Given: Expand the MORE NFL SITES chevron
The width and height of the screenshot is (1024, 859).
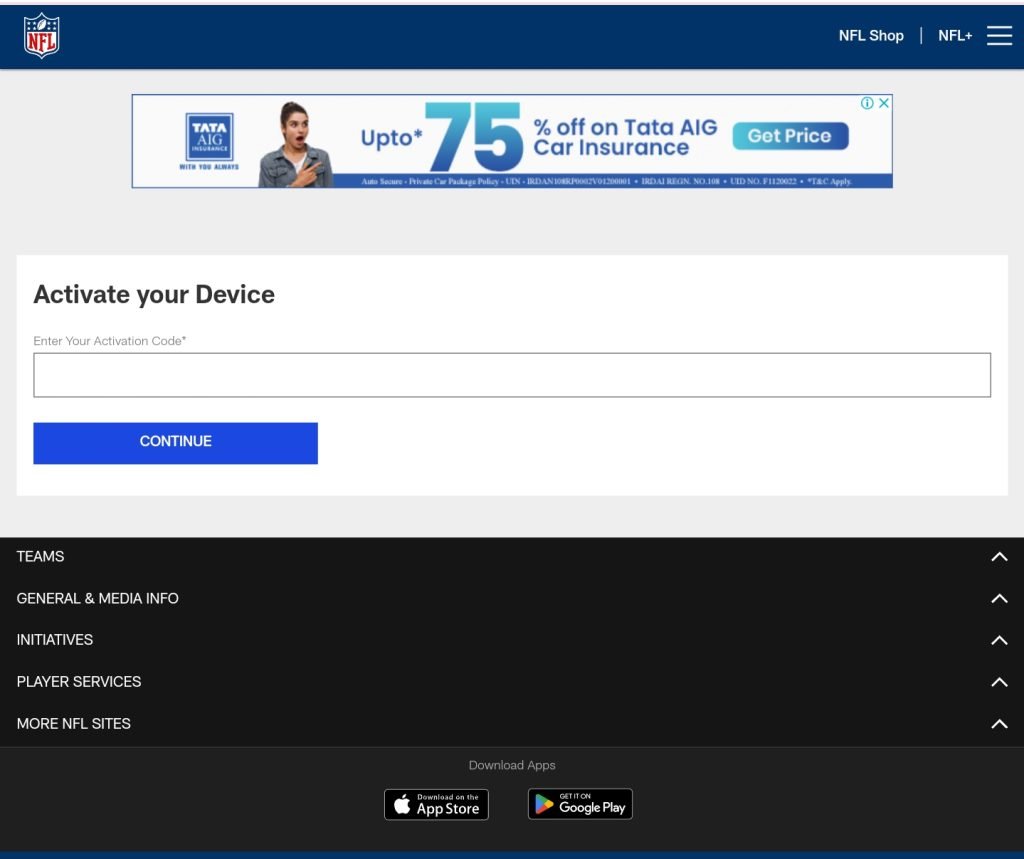Looking at the screenshot, I should point(999,724).
